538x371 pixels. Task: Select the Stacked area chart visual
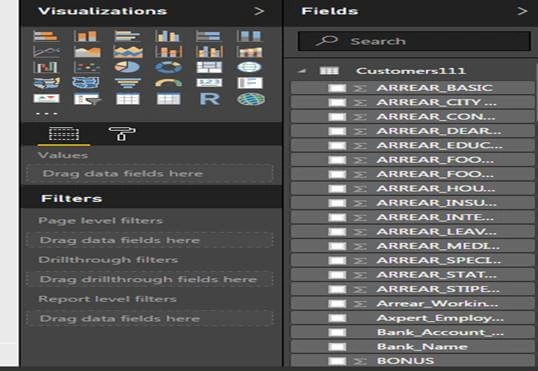[x=128, y=52]
